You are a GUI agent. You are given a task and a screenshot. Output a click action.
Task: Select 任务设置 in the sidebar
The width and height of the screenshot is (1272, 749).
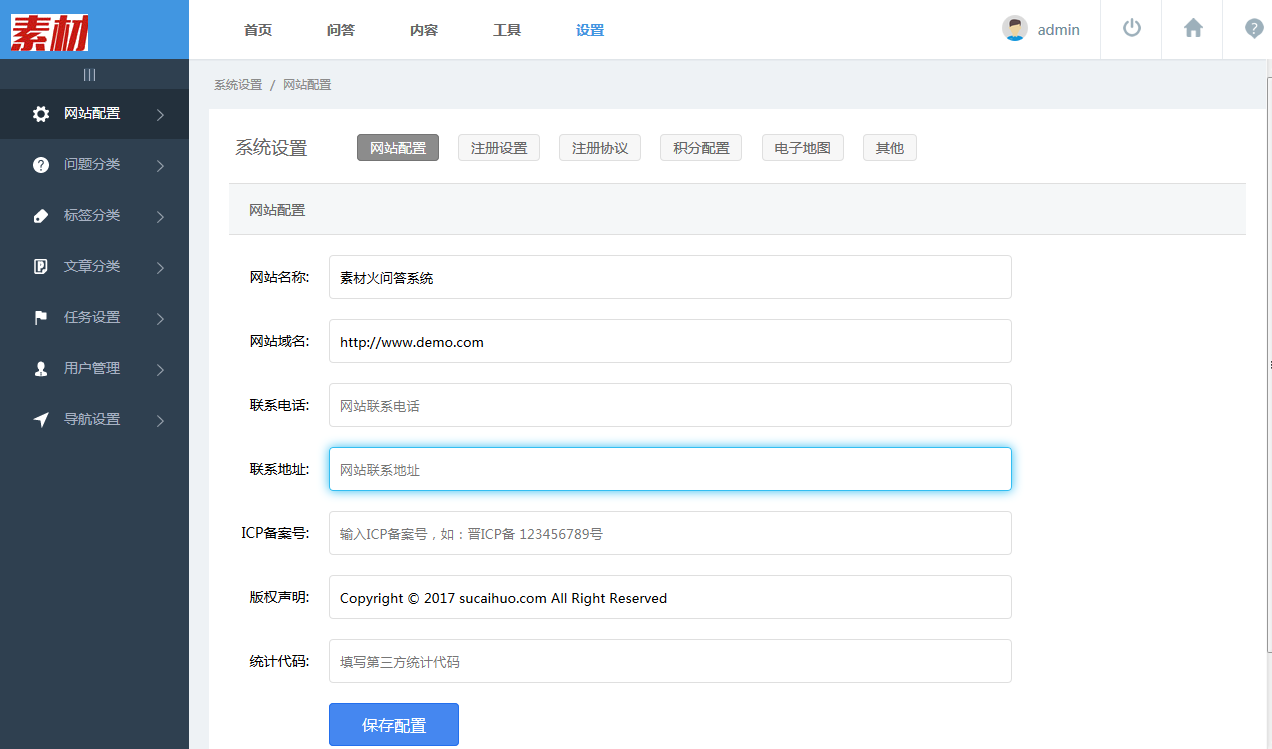pos(92,318)
